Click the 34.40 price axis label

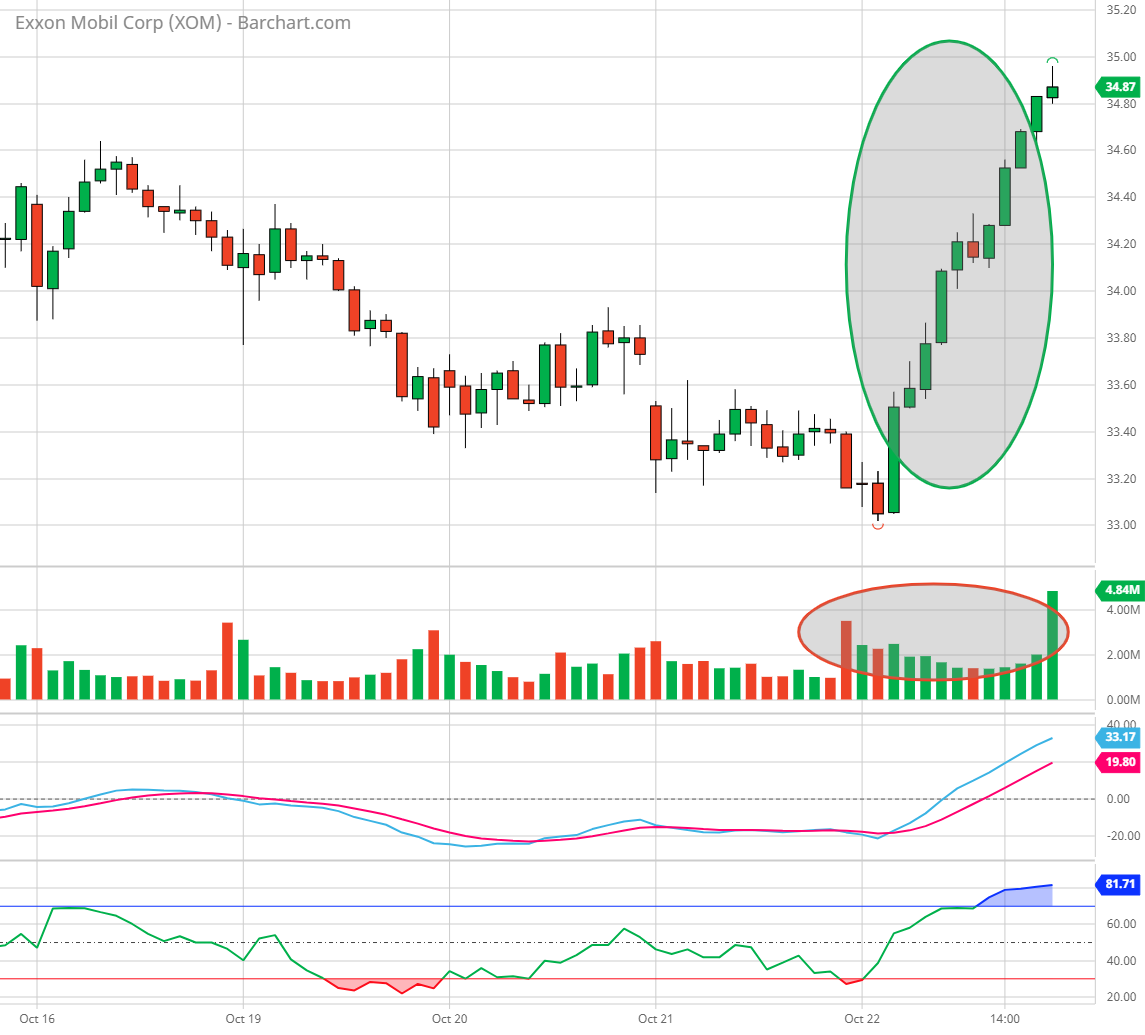pos(1121,196)
